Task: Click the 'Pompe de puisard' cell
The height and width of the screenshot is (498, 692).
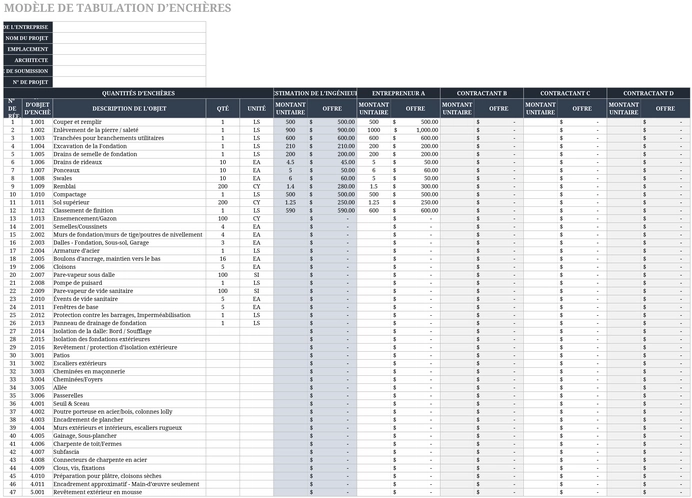Action: tap(129, 283)
